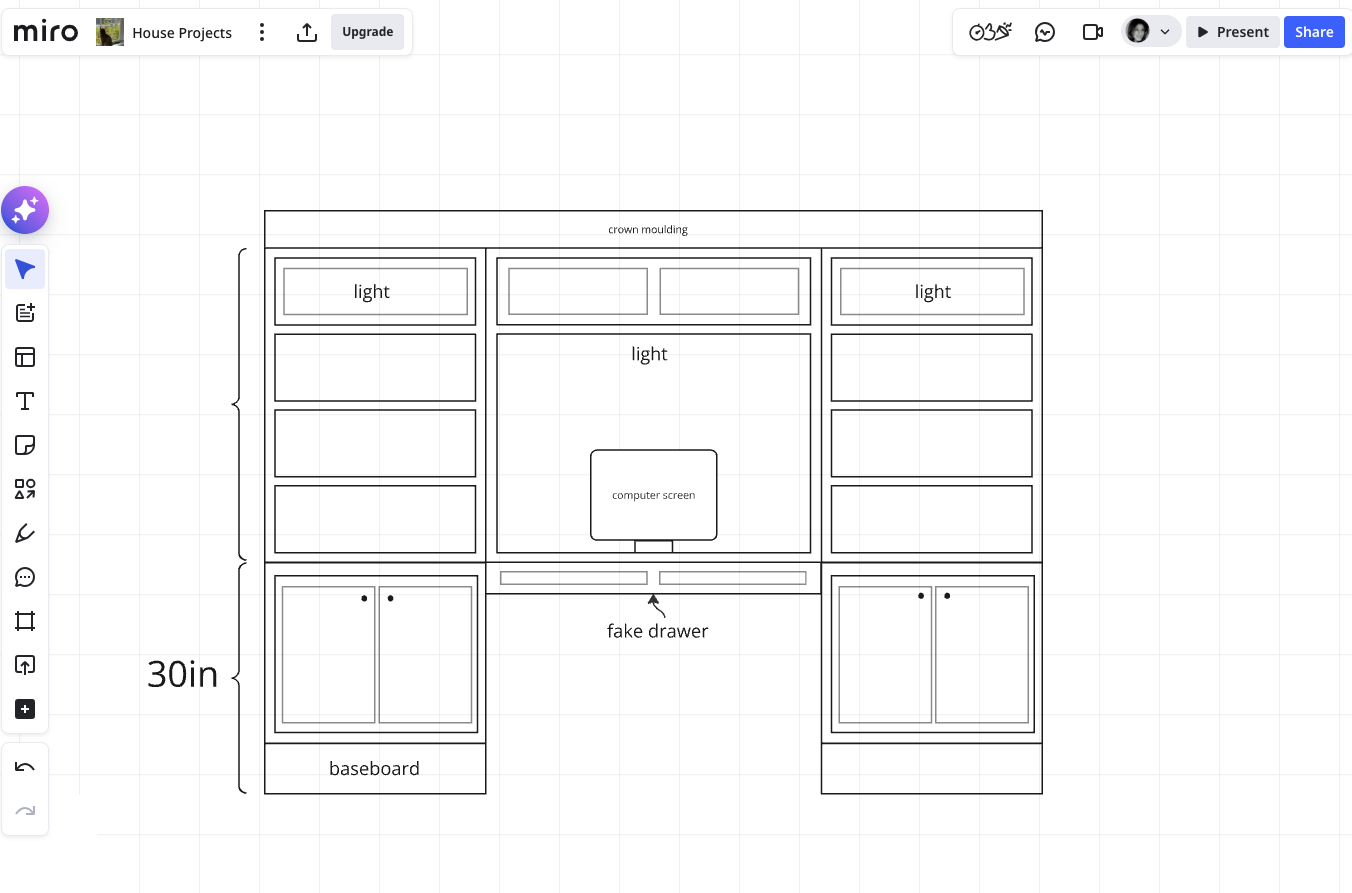This screenshot has height=893, width=1352.
Task: Open the board options three-dot menu
Action: [x=261, y=32]
